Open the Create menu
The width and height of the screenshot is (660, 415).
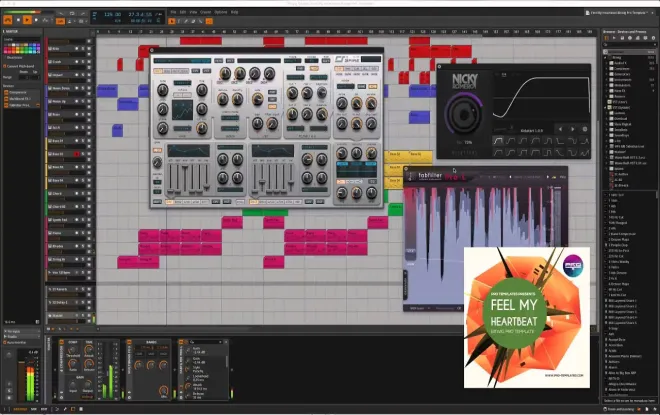point(205,12)
